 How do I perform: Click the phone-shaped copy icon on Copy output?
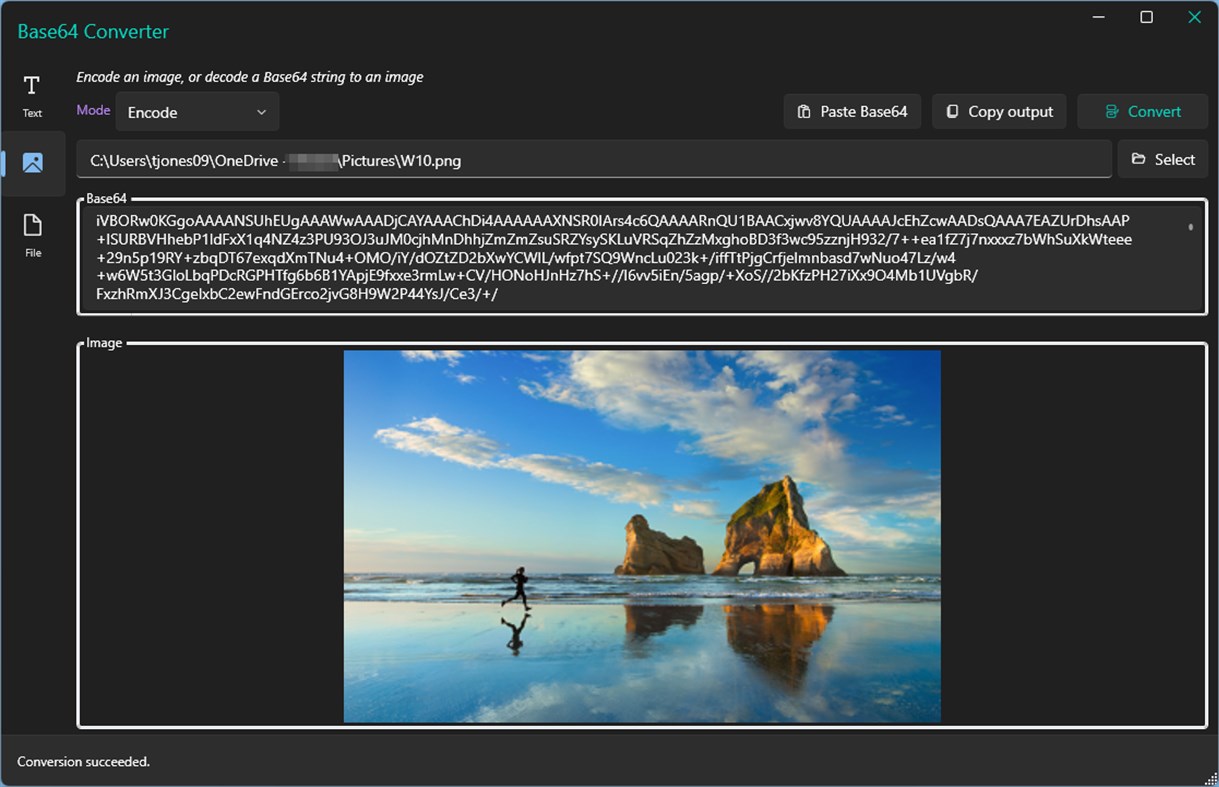click(952, 111)
